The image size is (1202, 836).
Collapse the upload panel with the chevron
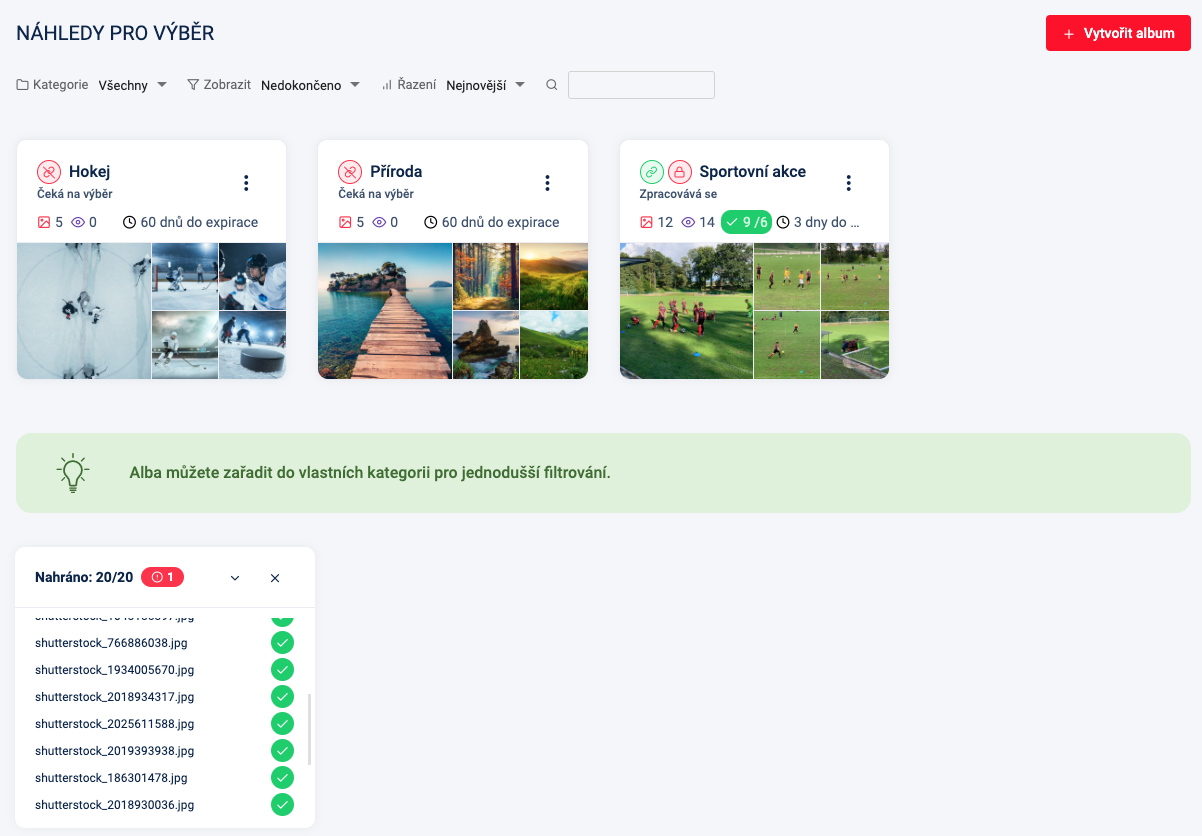tap(235, 578)
